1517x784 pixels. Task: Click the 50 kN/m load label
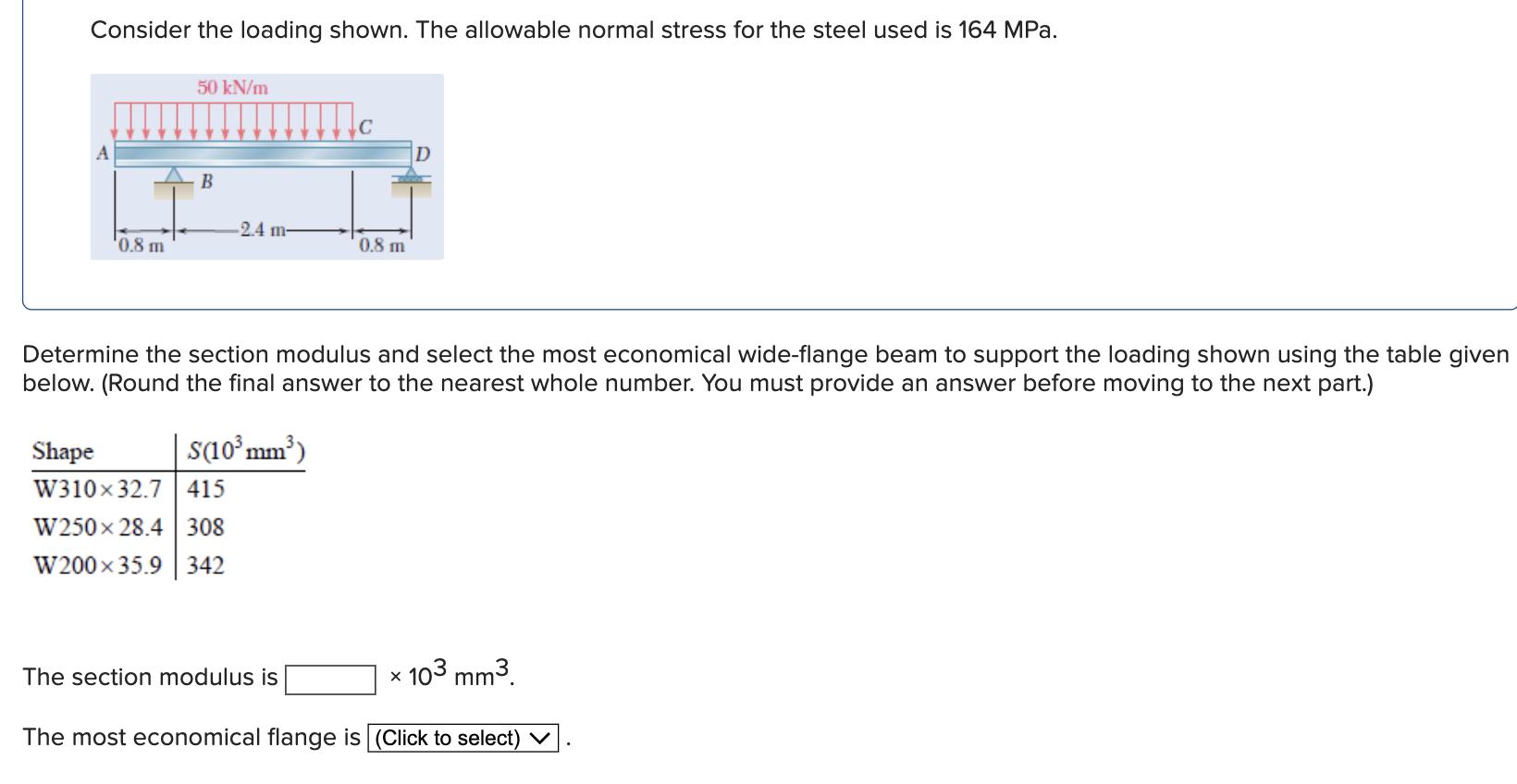pos(231,88)
